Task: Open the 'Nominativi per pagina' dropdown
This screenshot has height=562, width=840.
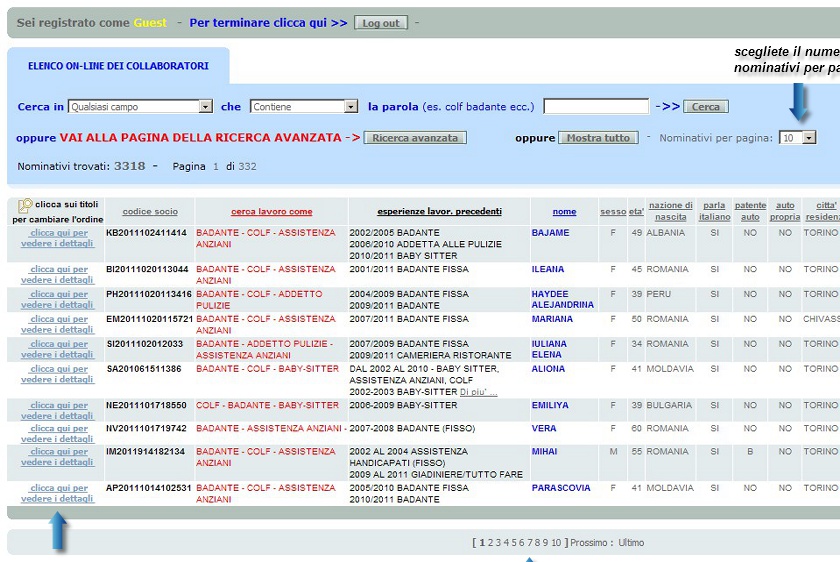Action: (797, 138)
